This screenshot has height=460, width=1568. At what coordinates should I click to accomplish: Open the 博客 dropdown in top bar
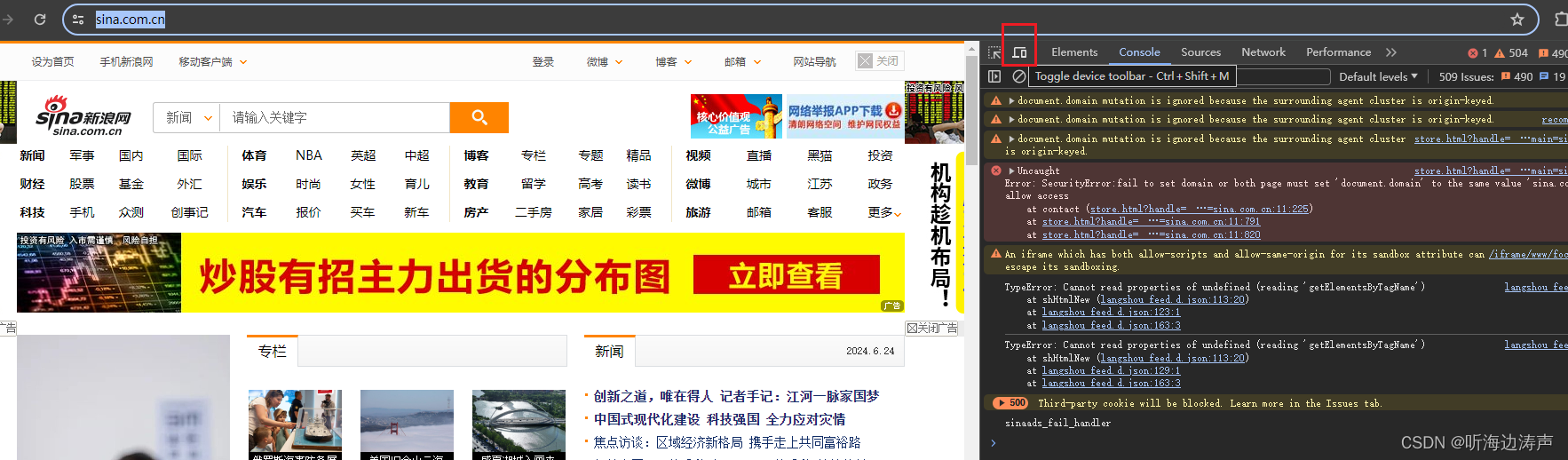click(x=673, y=62)
